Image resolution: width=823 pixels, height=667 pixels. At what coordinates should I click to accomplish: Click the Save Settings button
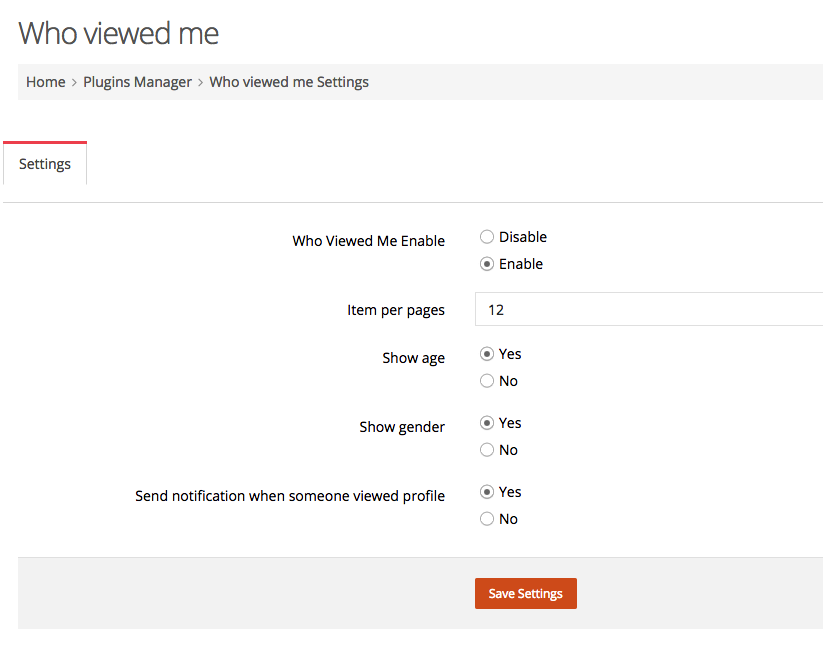(525, 594)
